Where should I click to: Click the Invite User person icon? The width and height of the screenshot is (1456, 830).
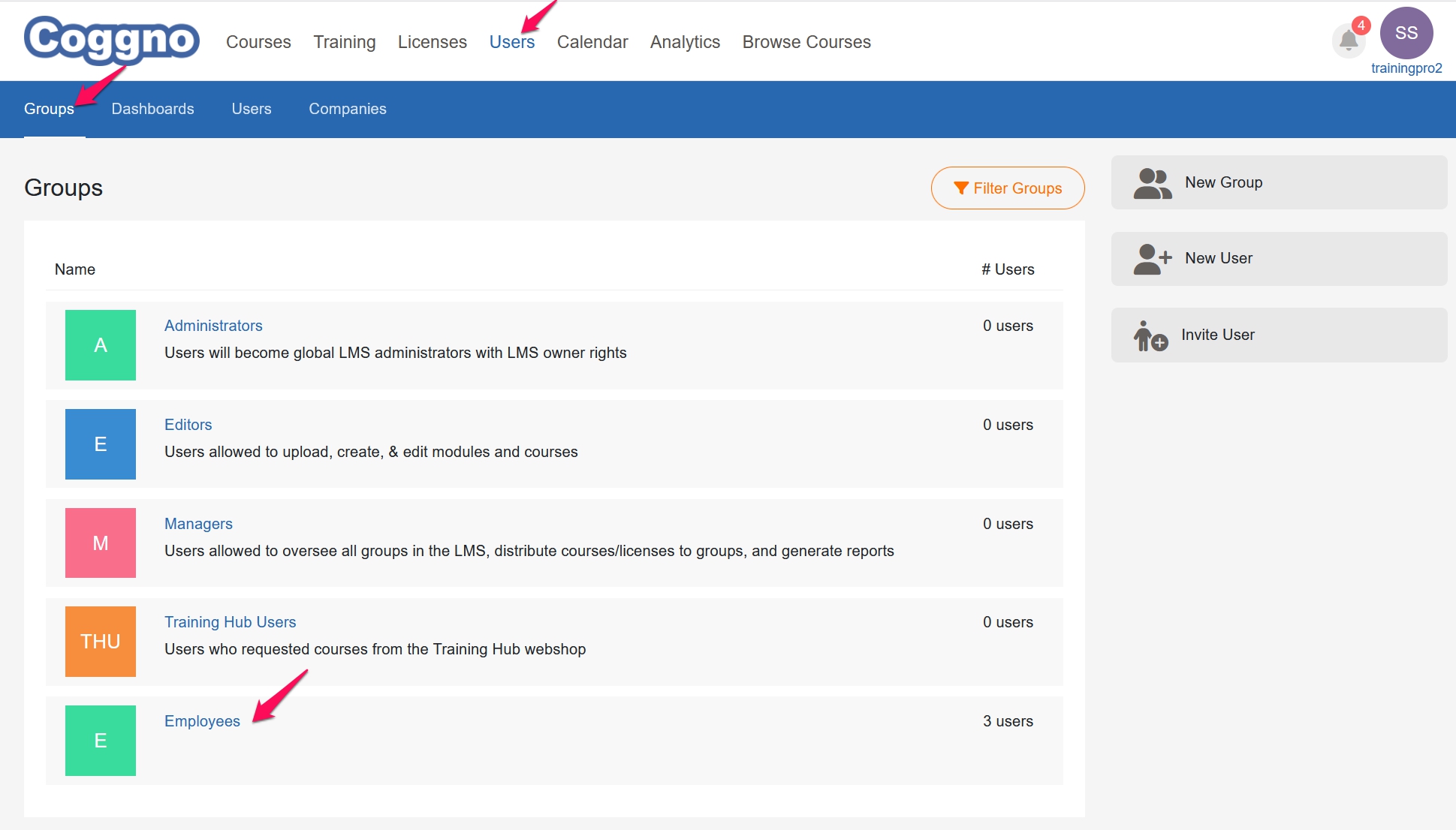(1150, 335)
